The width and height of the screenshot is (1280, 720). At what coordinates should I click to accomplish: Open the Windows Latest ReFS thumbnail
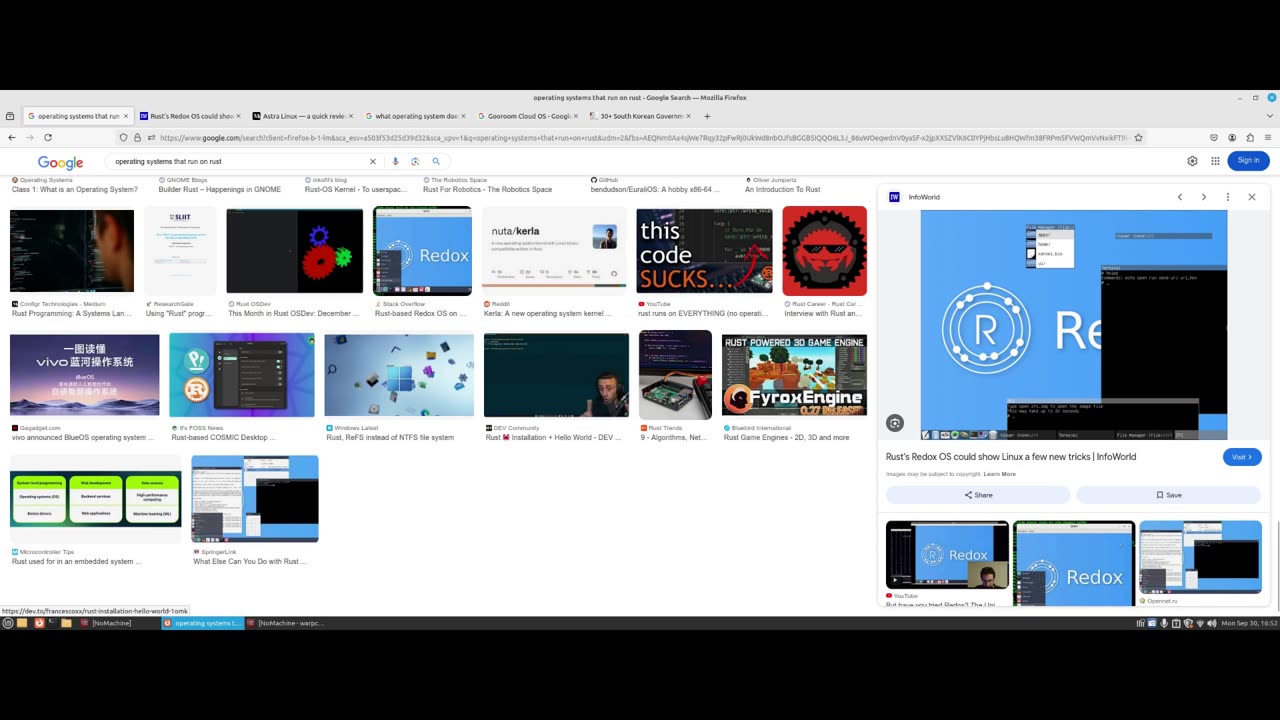coord(399,375)
